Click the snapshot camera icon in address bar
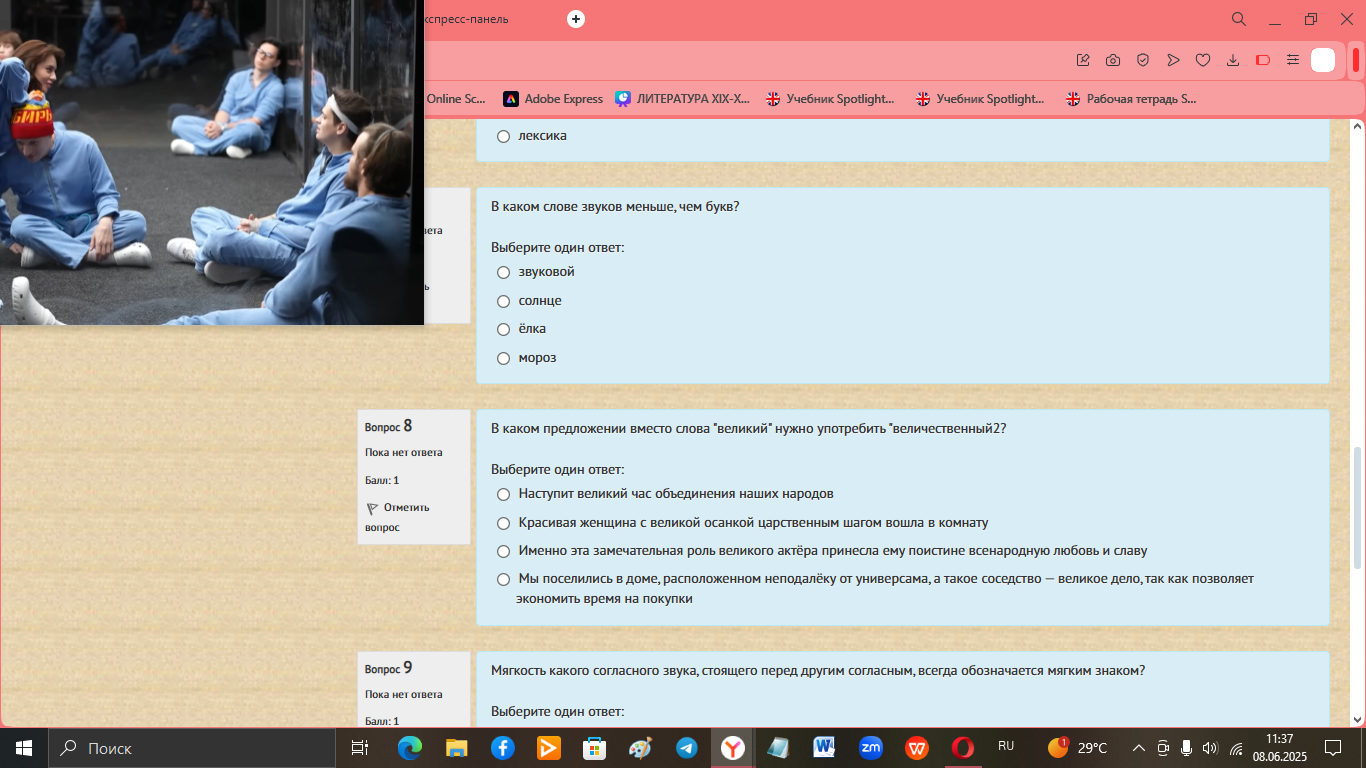 tap(1113, 60)
